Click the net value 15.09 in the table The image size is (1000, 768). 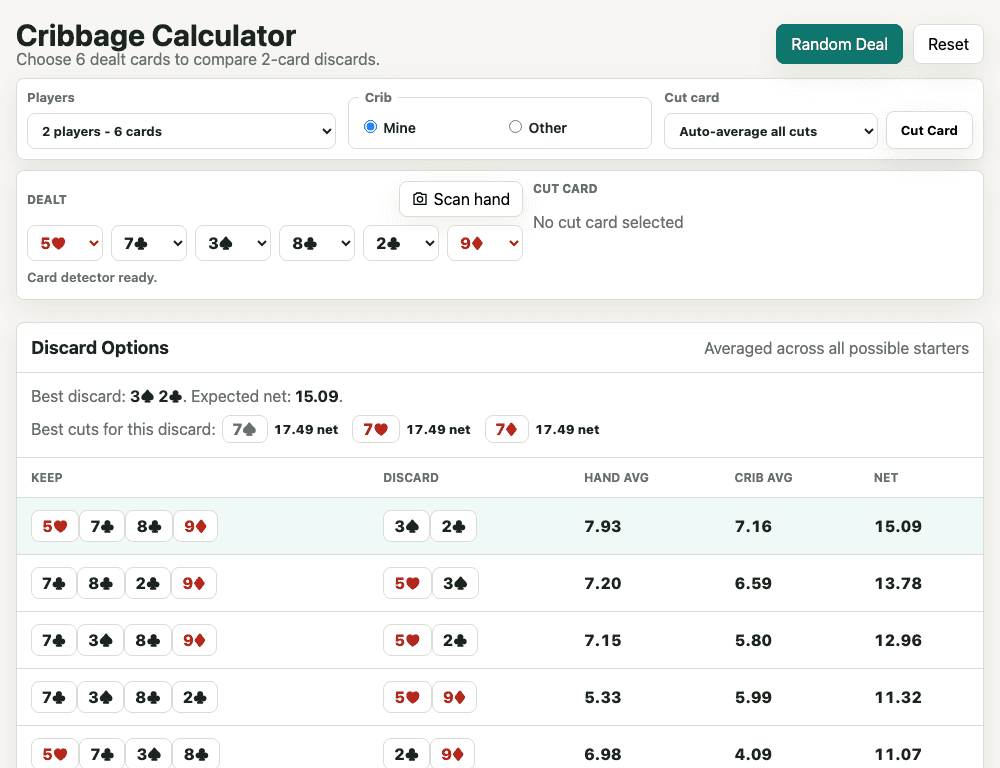(x=898, y=526)
